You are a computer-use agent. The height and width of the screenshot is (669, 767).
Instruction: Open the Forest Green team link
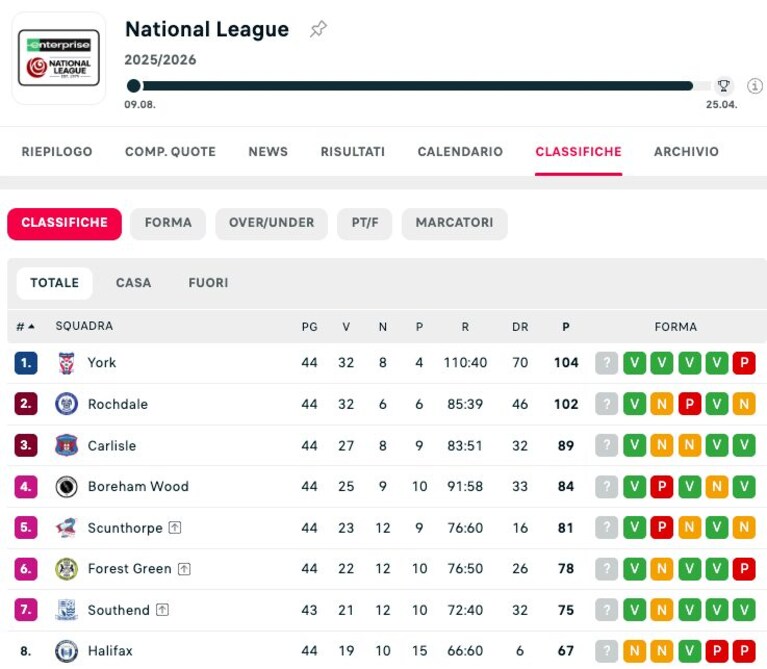click(129, 569)
